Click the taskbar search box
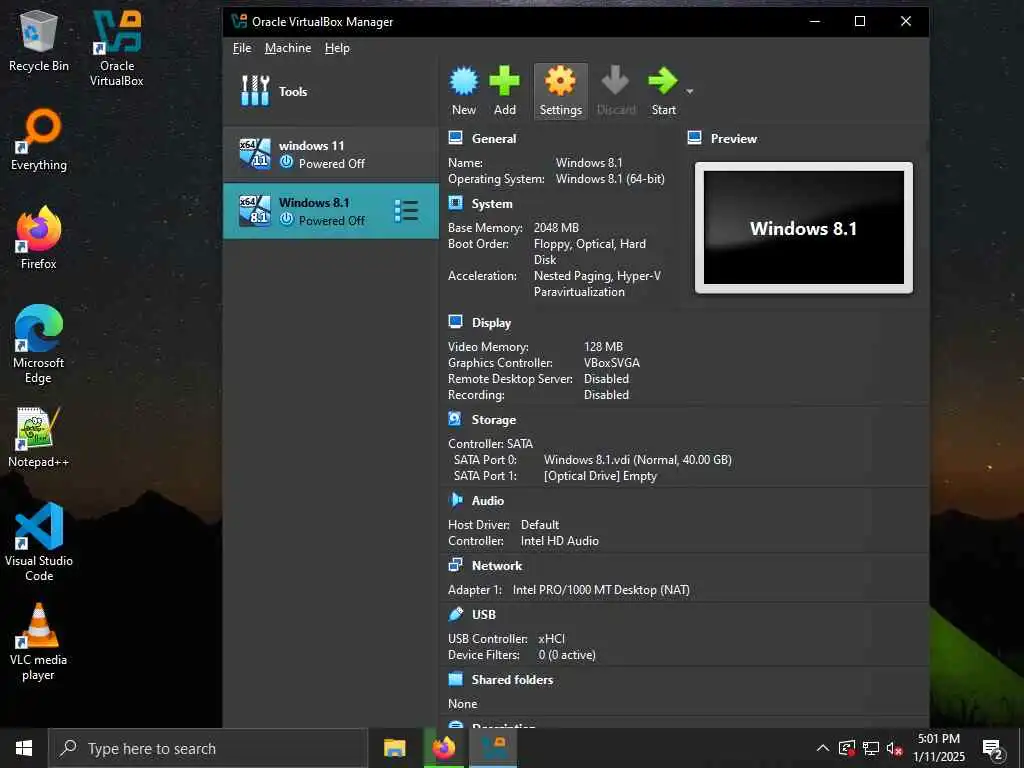This screenshot has width=1024, height=768. [208, 748]
